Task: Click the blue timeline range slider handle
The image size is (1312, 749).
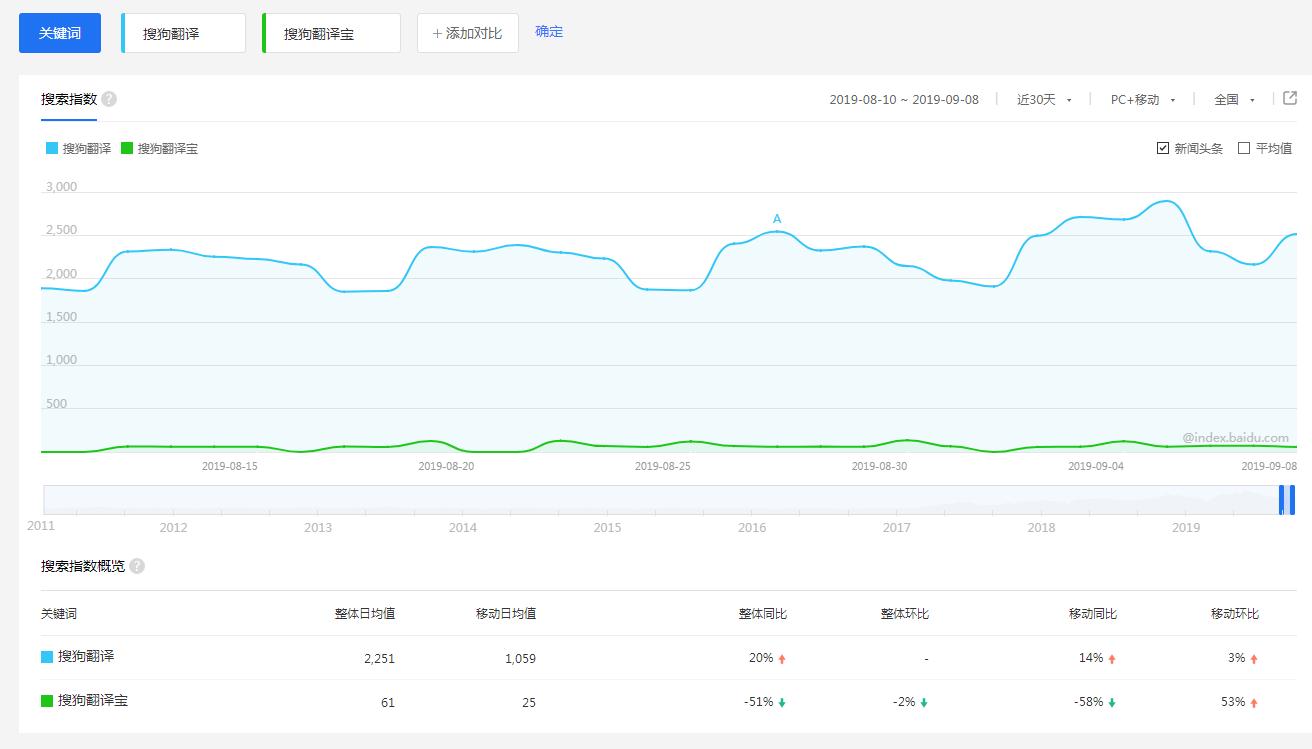Action: tap(1287, 500)
